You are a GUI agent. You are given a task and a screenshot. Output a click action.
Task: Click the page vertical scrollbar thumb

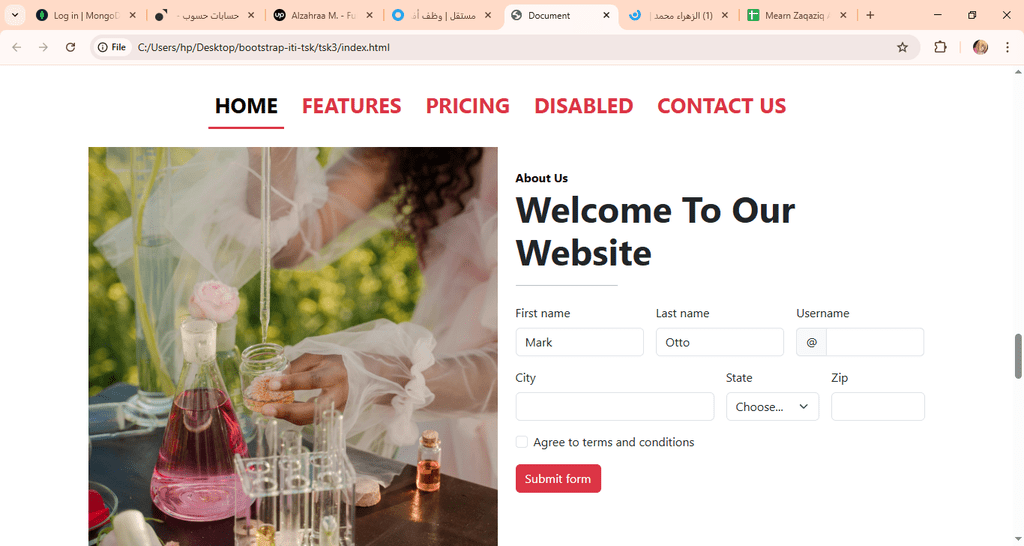1018,356
